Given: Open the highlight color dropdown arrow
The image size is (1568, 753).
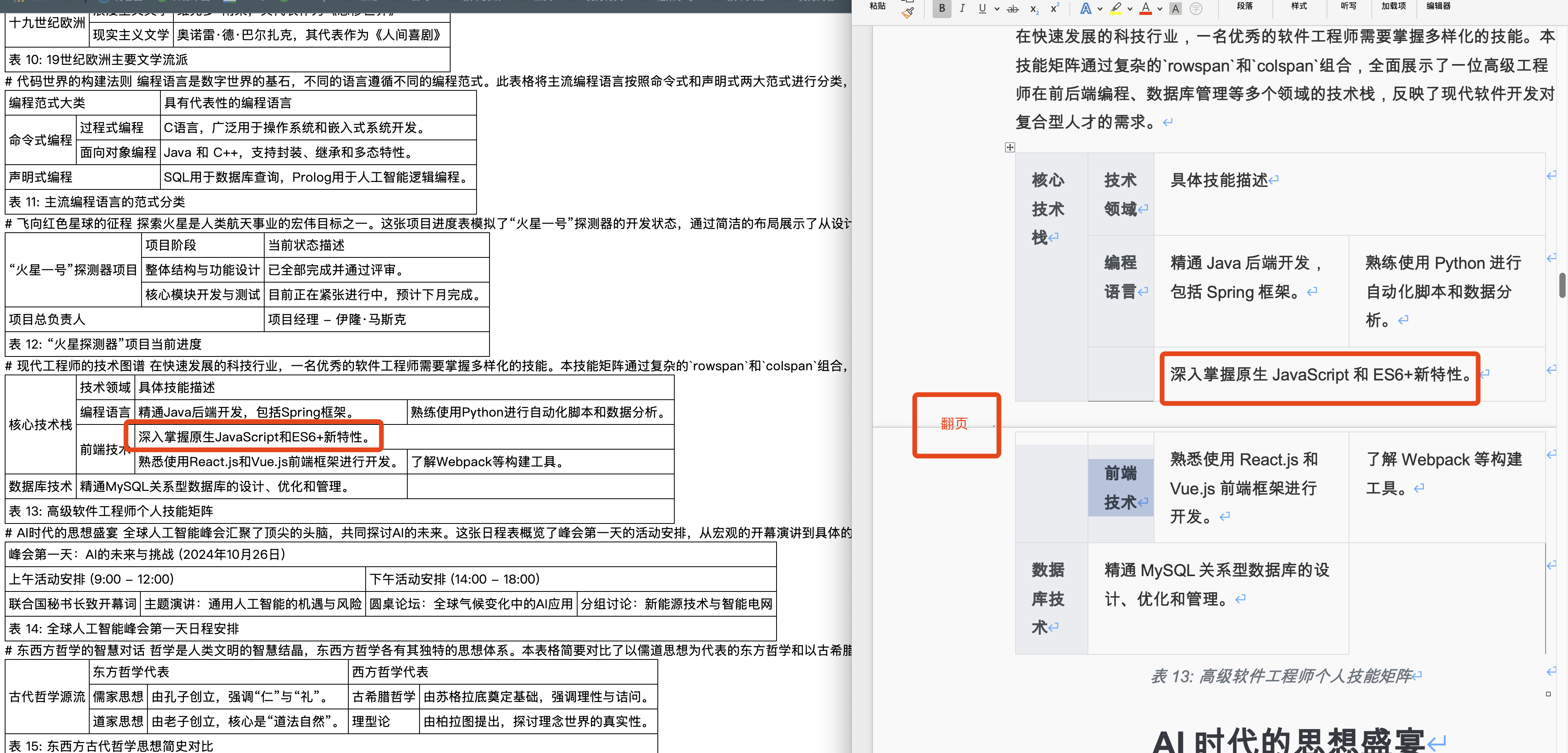Looking at the screenshot, I should (x=1130, y=9).
